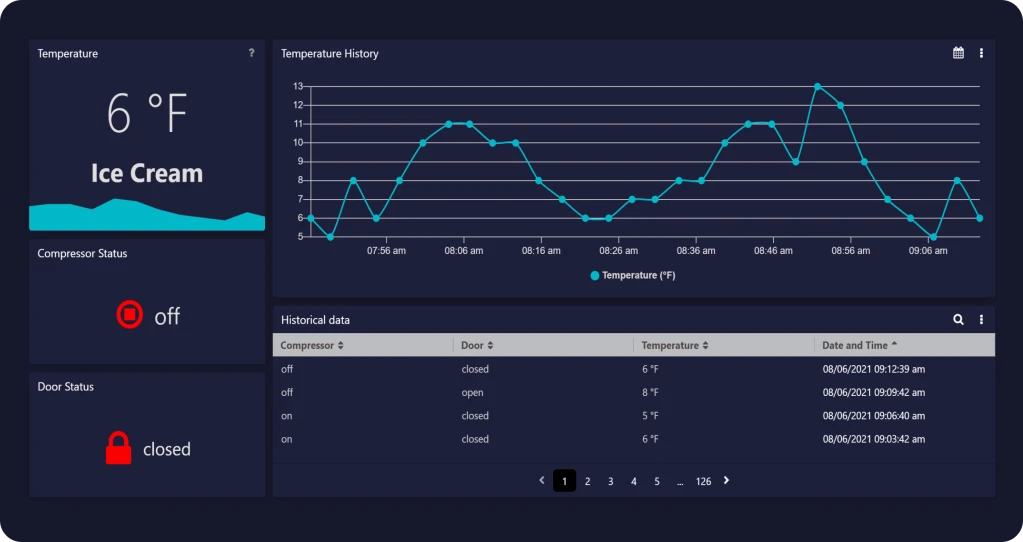The width and height of the screenshot is (1023, 542).
Task: Sort table by Compressor column
Action: pyautogui.click(x=312, y=345)
